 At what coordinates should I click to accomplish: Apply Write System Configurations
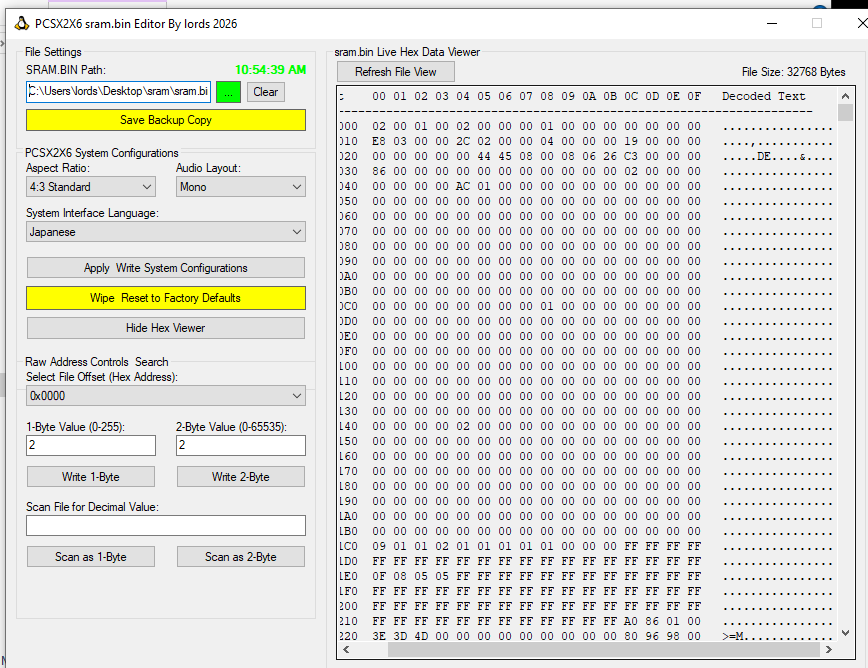point(166,268)
